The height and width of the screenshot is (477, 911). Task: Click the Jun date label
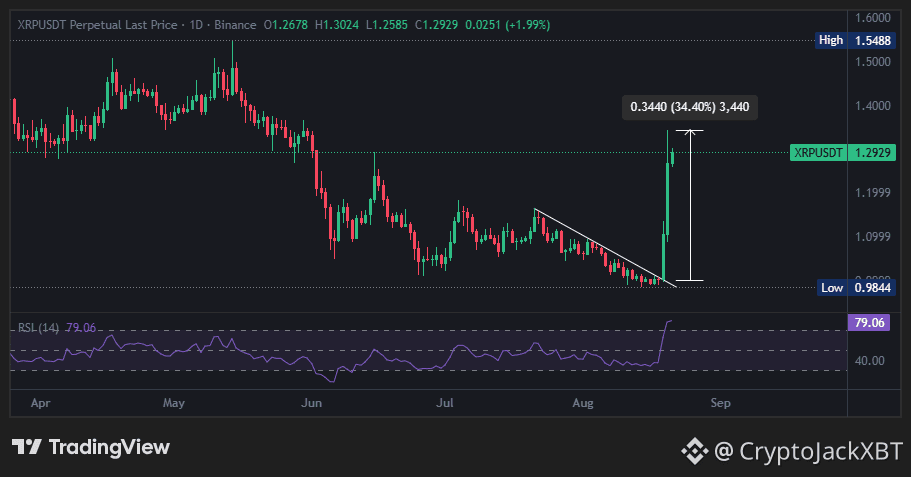coord(311,403)
